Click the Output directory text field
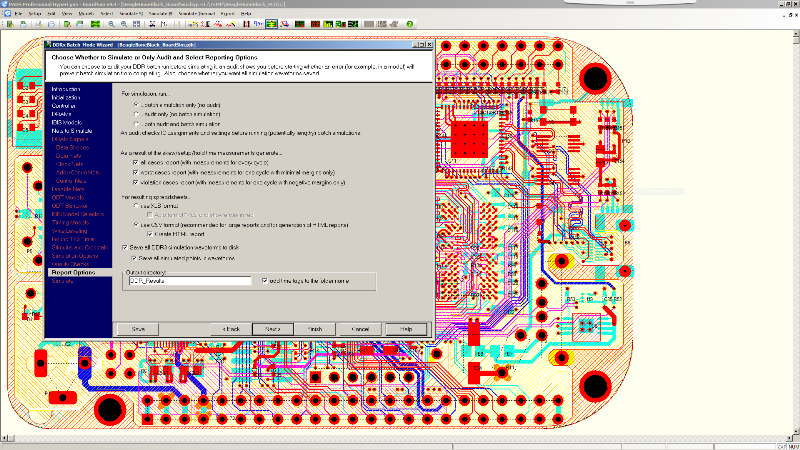This screenshot has width=800, height=450. 190,281
